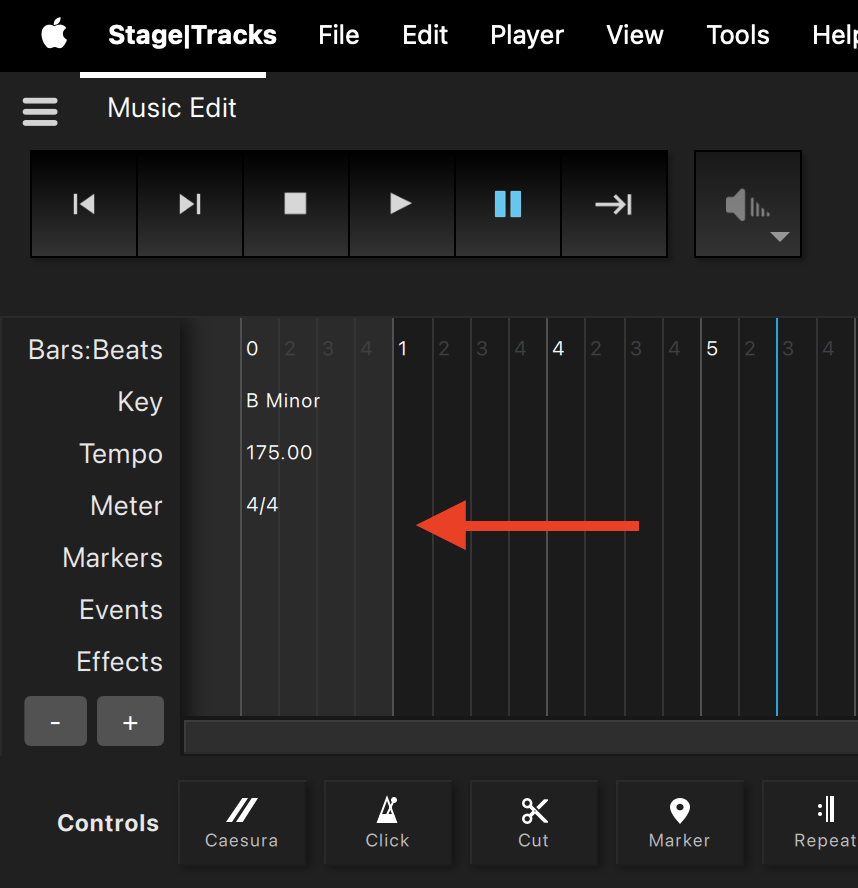Click the Music Edit title

172,108
